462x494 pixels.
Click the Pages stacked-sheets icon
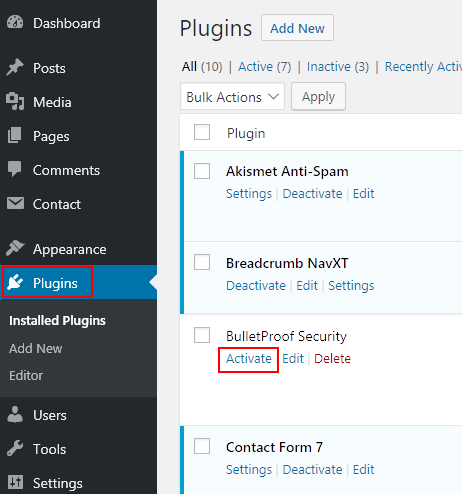pos(15,135)
